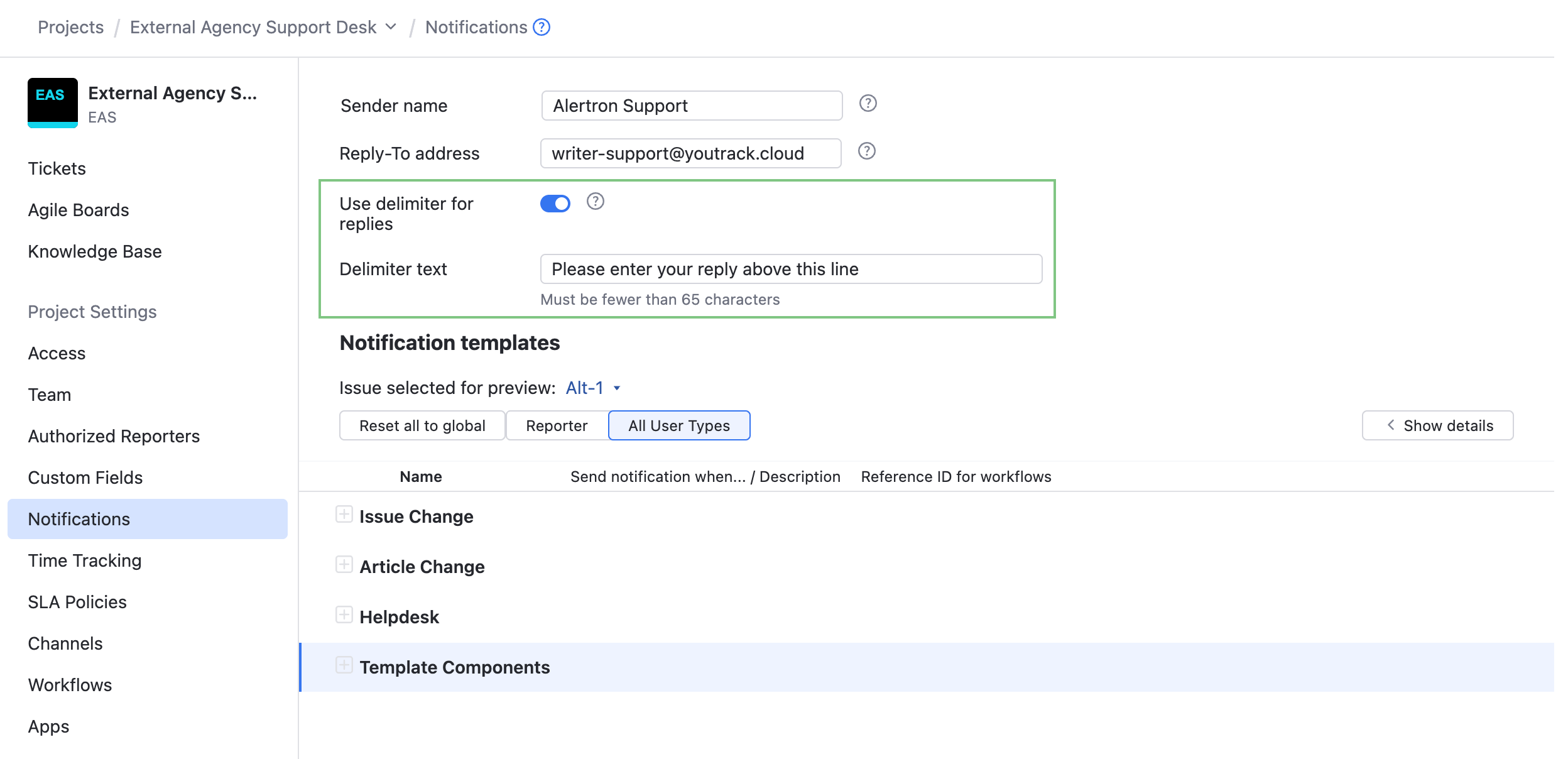Expand the Article Change template group
Image resolution: width=1568 pixels, height=759 pixels.
344,565
